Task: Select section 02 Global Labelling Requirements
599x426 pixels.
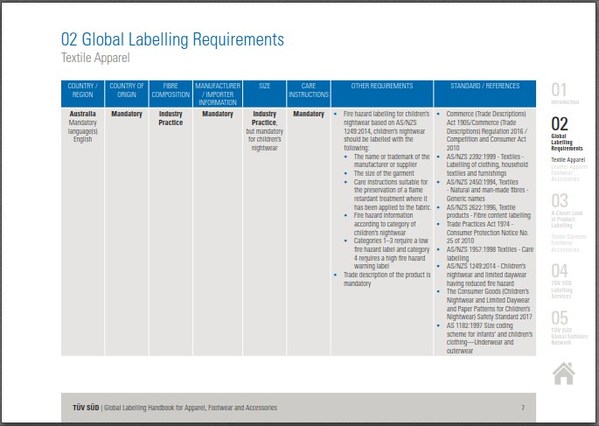Action: click(567, 134)
